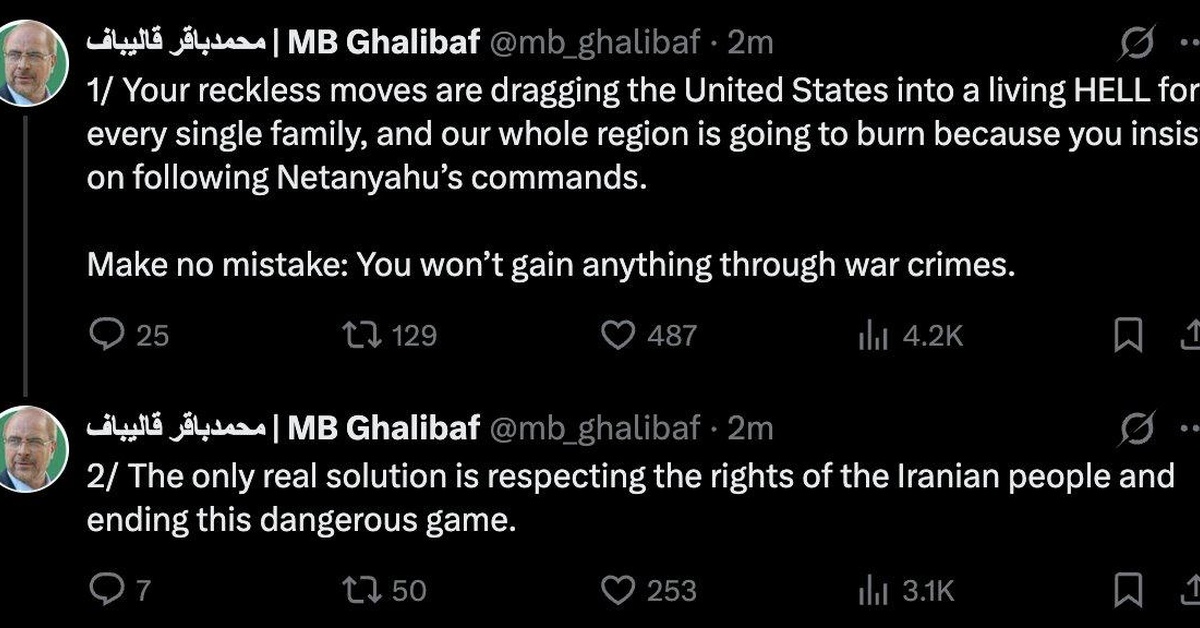This screenshot has height=628, width=1200.
Task: Bookmark the first tweet about war crimes
Action: (1128, 336)
